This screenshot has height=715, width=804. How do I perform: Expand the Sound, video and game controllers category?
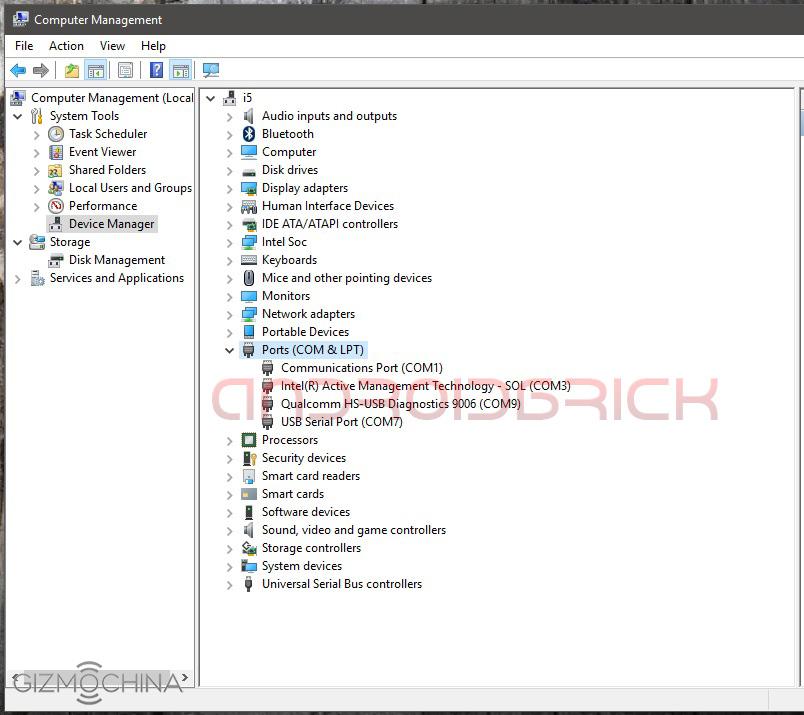(229, 531)
